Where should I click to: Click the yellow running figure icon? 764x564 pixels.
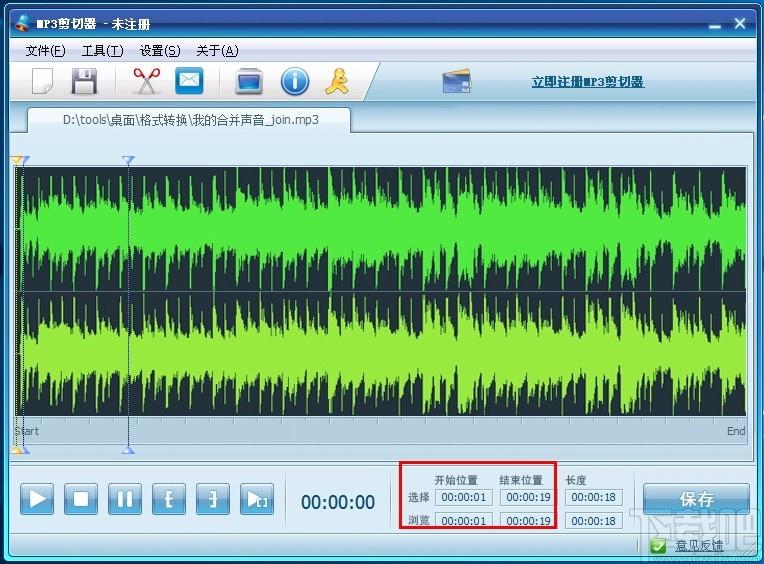337,81
